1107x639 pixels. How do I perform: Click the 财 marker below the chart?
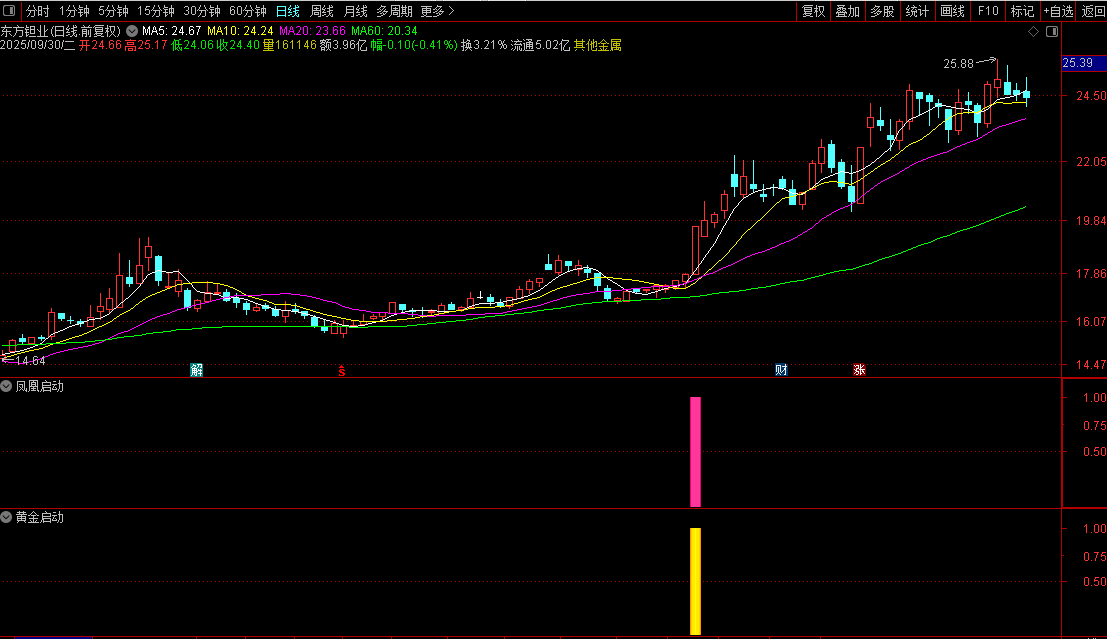(x=781, y=370)
